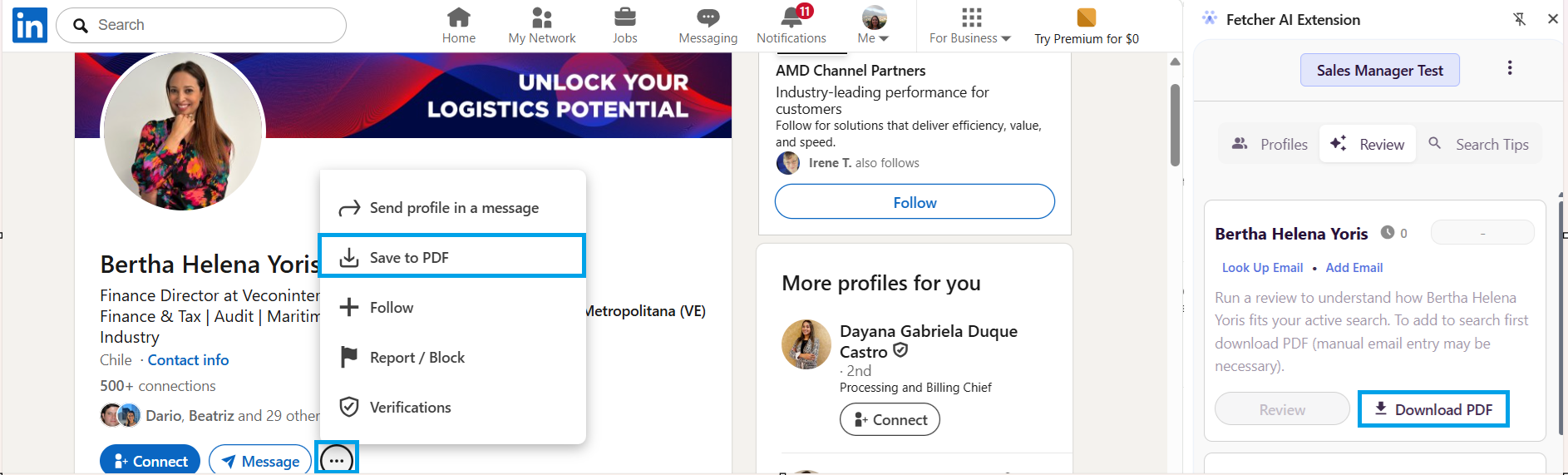Open Notifications bell icon
Viewport: 1568px width, 475px height.
tap(791, 17)
